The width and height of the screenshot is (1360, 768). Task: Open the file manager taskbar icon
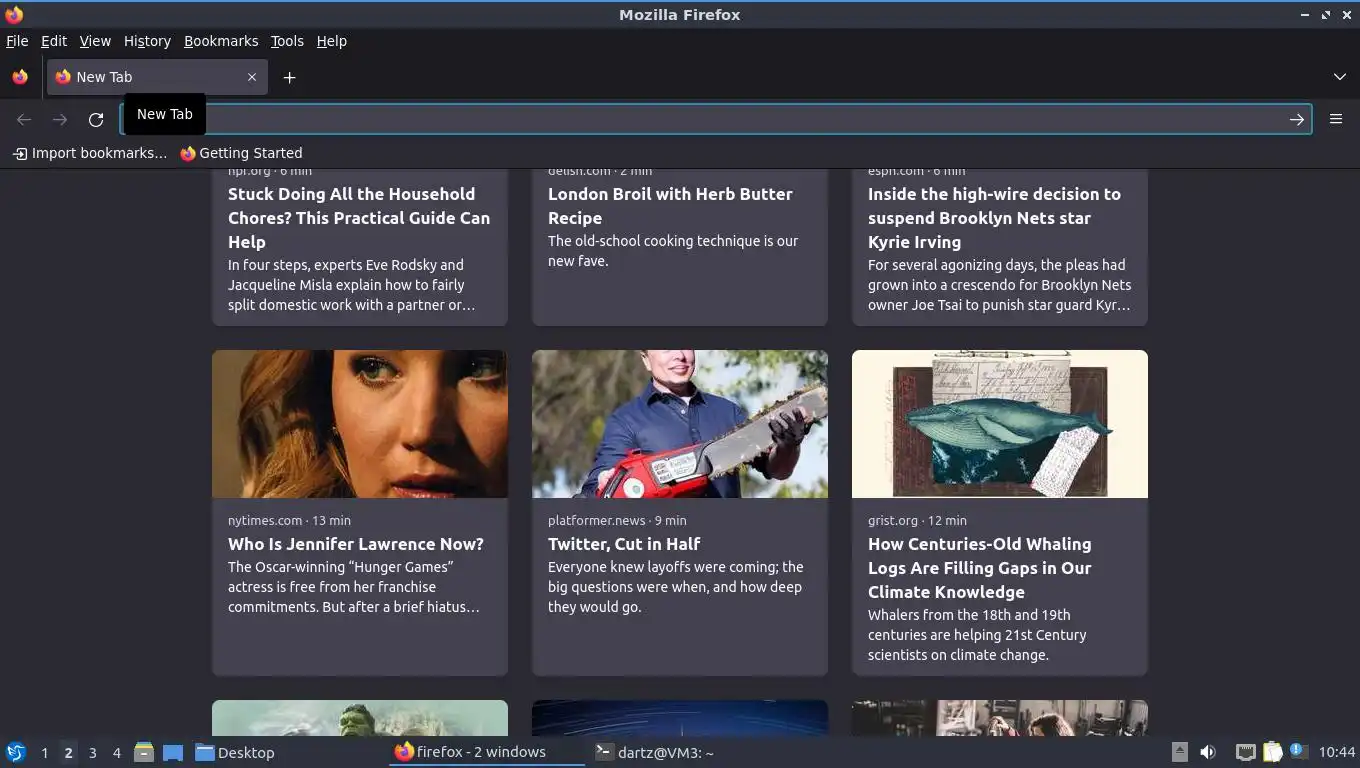tap(143, 752)
